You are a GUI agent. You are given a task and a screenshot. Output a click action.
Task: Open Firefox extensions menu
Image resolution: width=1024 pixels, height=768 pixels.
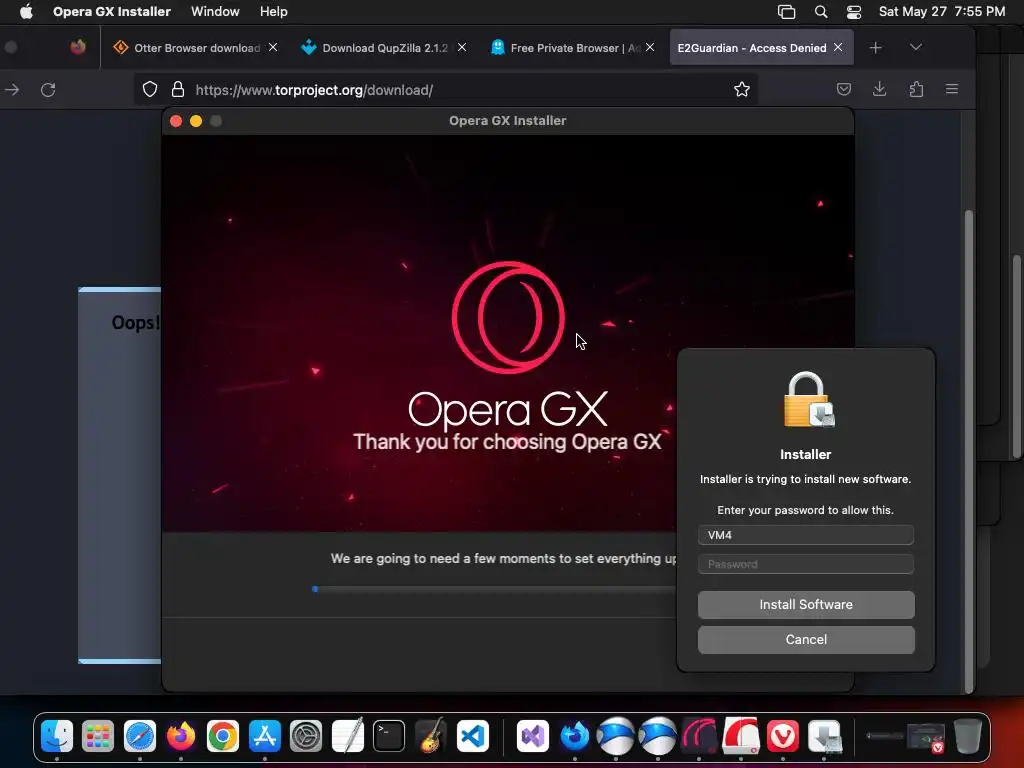(x=916, y=89)
